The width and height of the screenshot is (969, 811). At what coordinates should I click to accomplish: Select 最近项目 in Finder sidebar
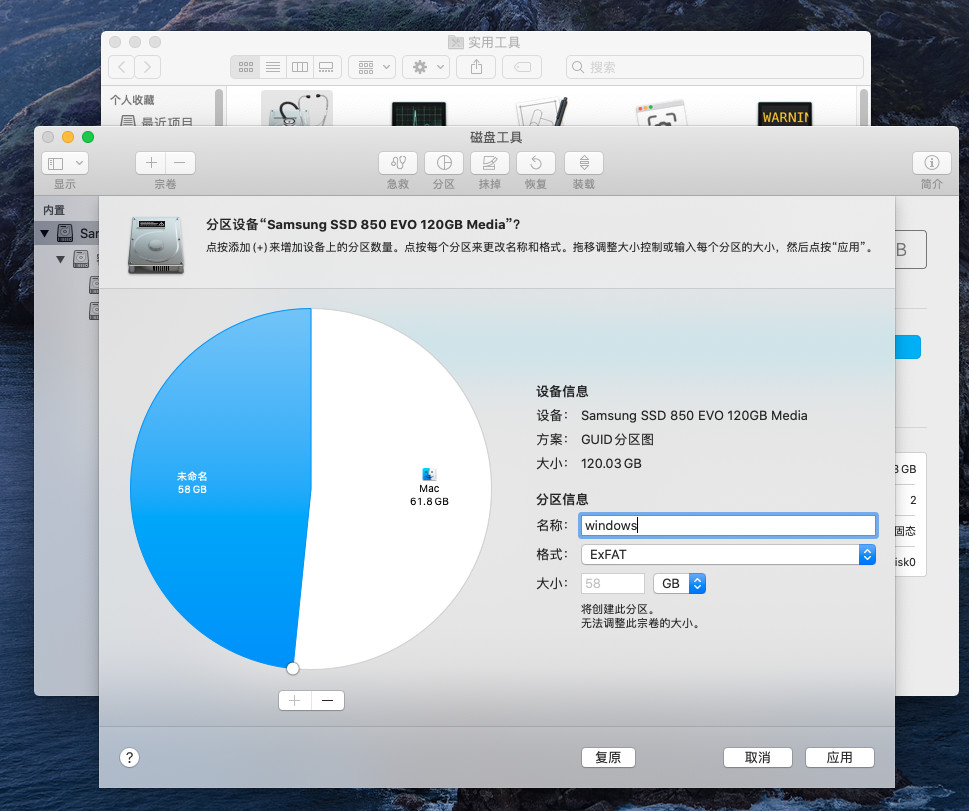click(x=156, y=121)
